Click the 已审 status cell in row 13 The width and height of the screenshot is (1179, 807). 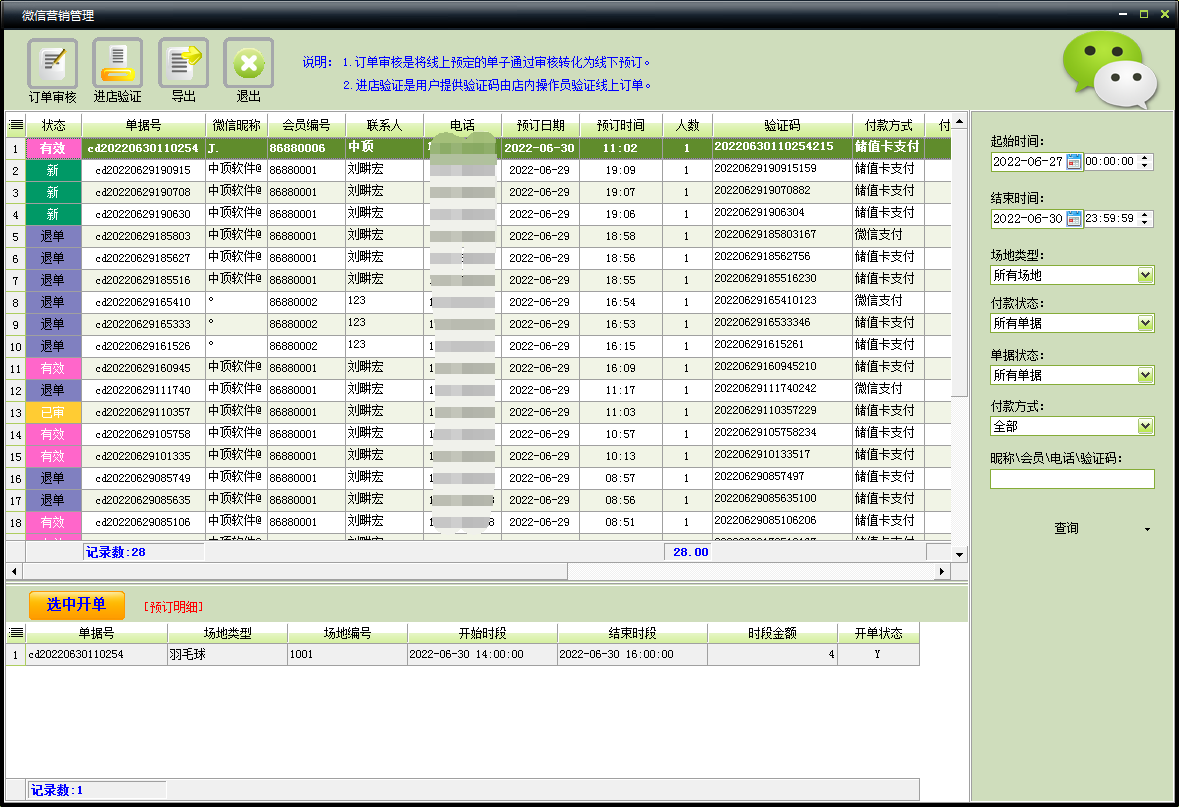(x=53, y=412)
